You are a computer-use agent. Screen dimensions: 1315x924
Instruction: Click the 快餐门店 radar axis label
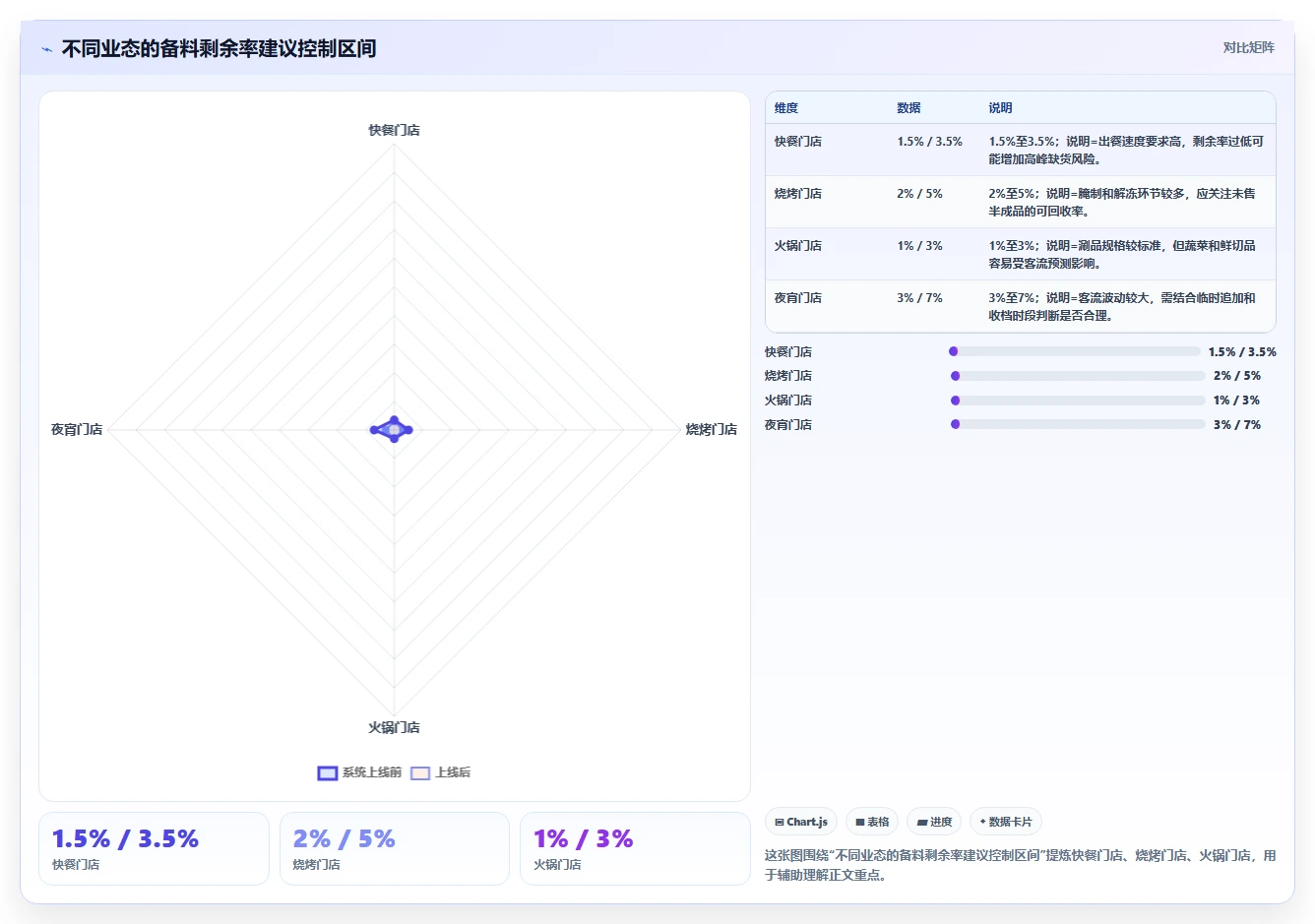tap(395, 130)
